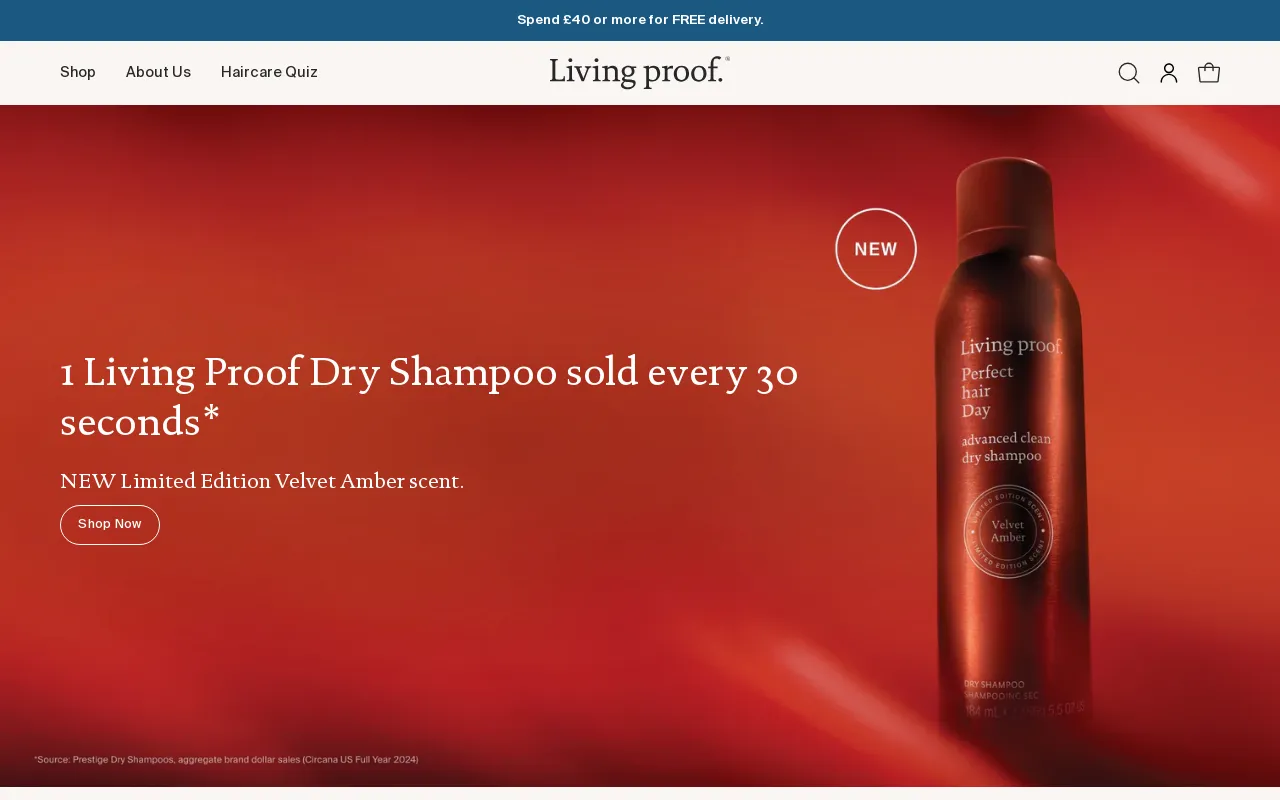Screen dimensions: 1280x800
Task: Click the Velvet Amber seal on bottle
Action: click(x=1008, y=531)
